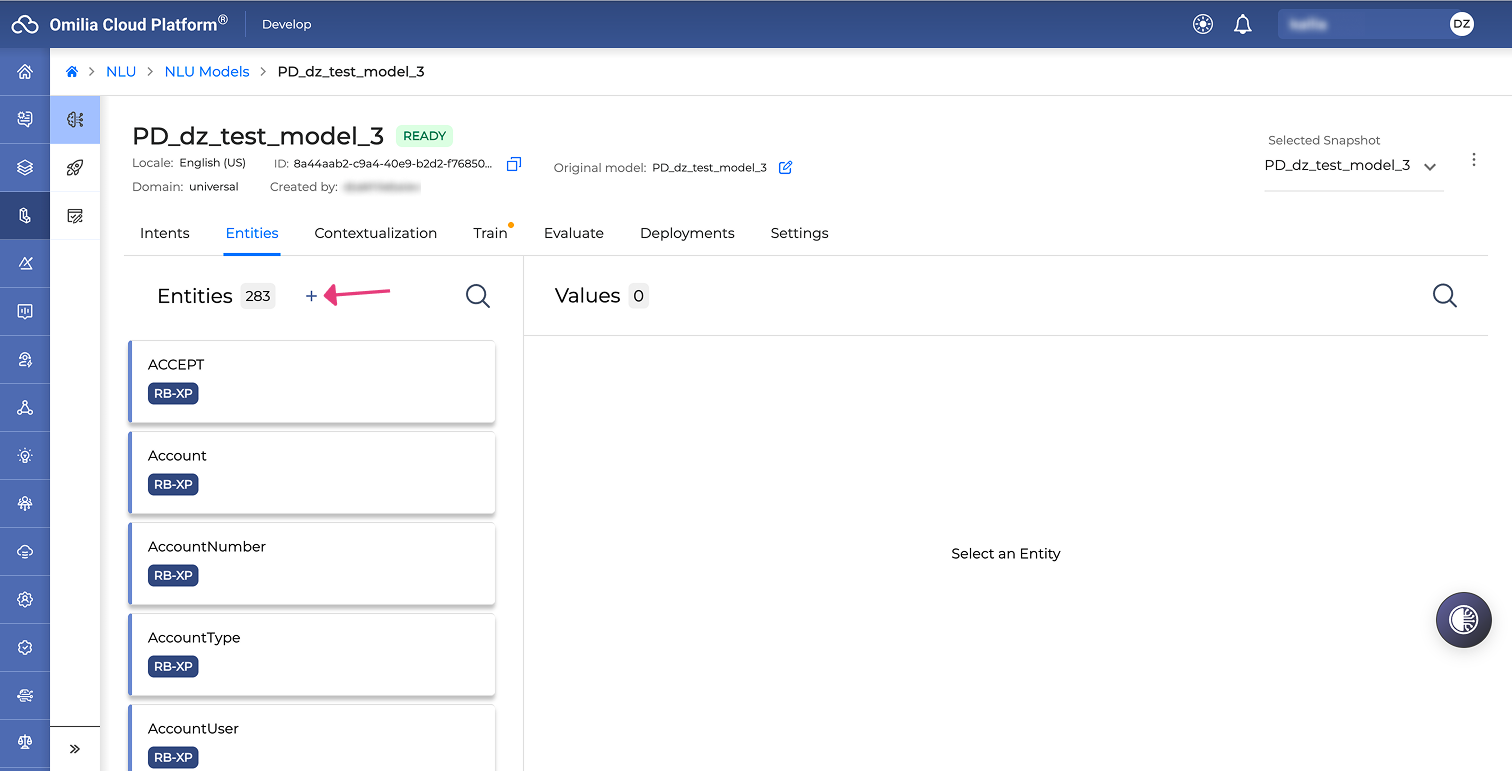Open the Entities search magnifier
The height and width of the screenshot is (771, 1512).
[x=478, y=296]
